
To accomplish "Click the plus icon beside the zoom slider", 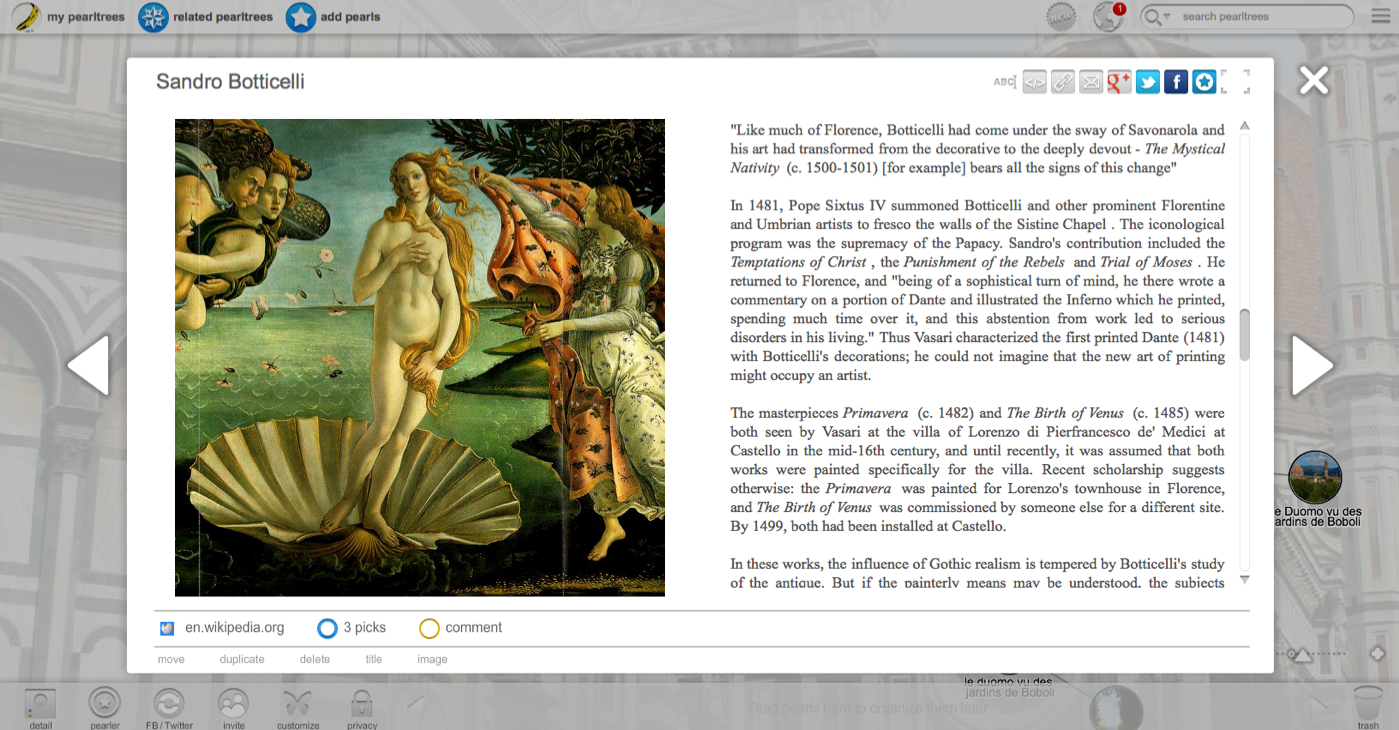I will pos(1377,654).
